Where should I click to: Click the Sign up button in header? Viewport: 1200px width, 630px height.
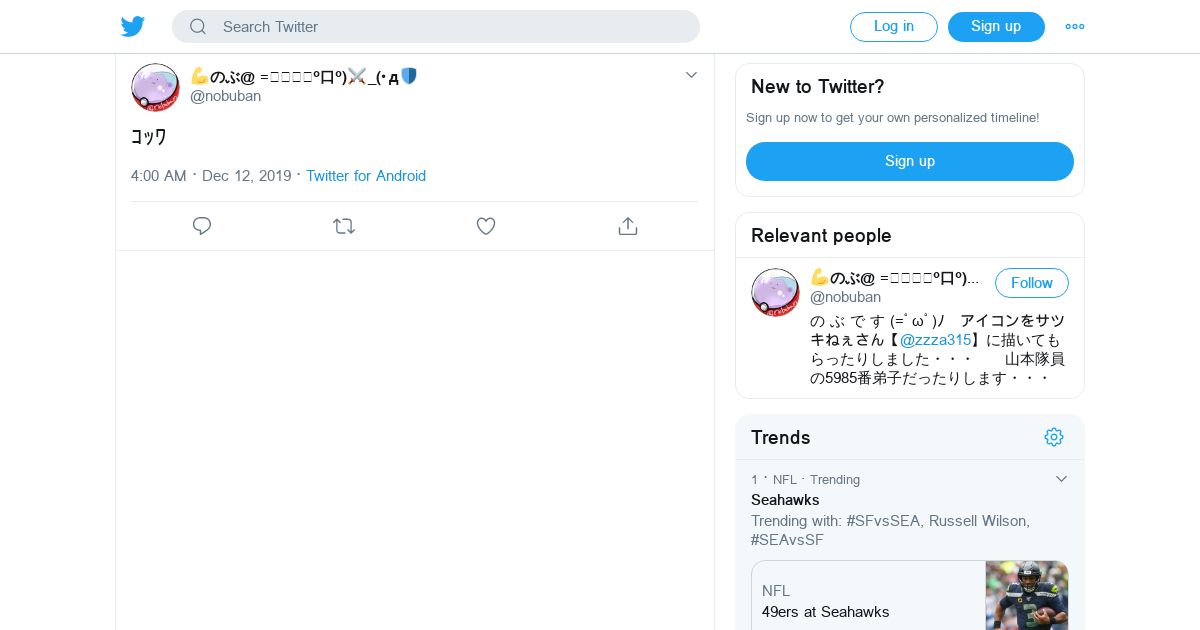pos(996,27)
